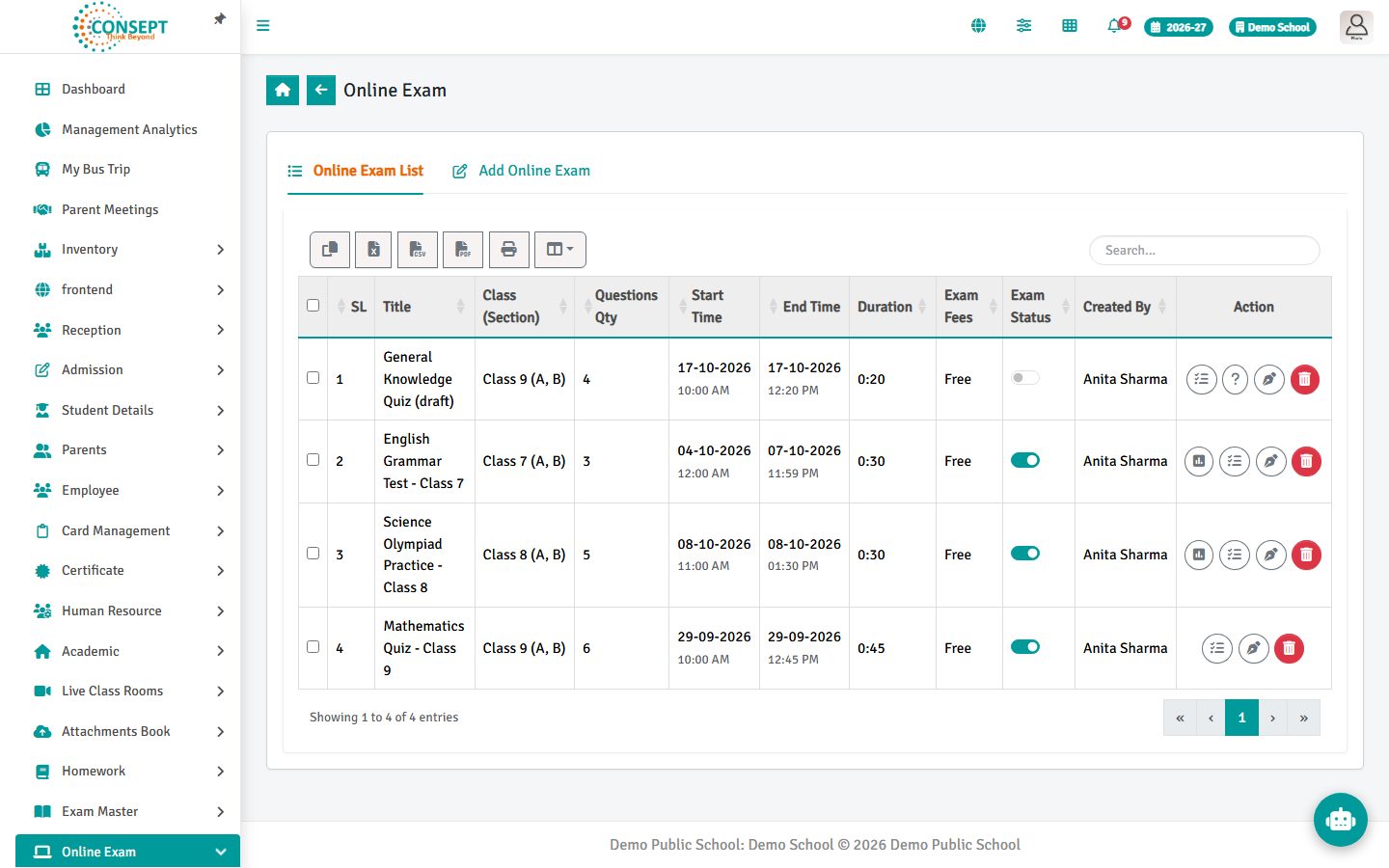View results chart for Science Olympiad Practice
The height and width of the screenshot is (868, 1389).
click(x=1199, y=555)
